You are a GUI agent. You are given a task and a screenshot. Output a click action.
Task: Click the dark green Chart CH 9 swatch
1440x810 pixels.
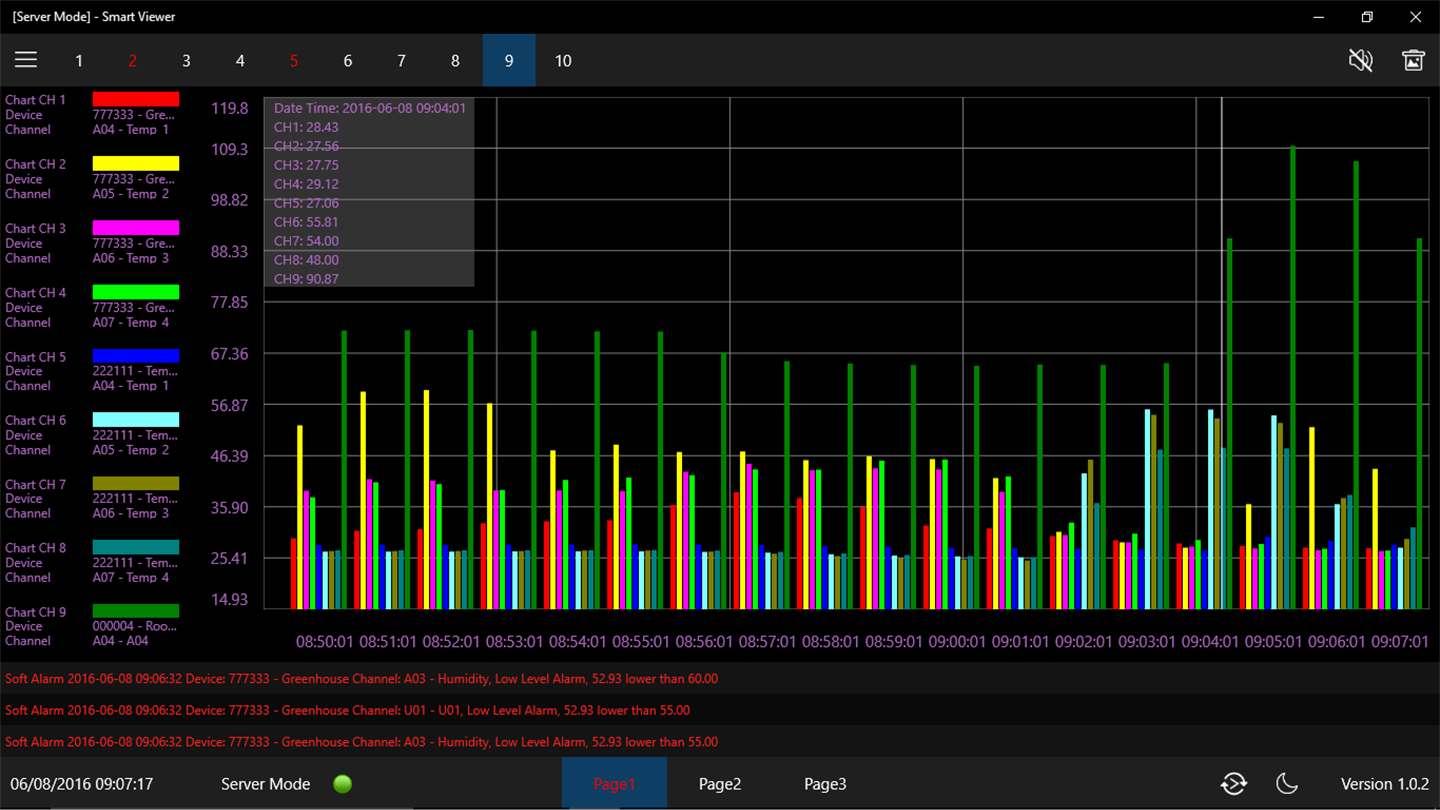[136, 611]
